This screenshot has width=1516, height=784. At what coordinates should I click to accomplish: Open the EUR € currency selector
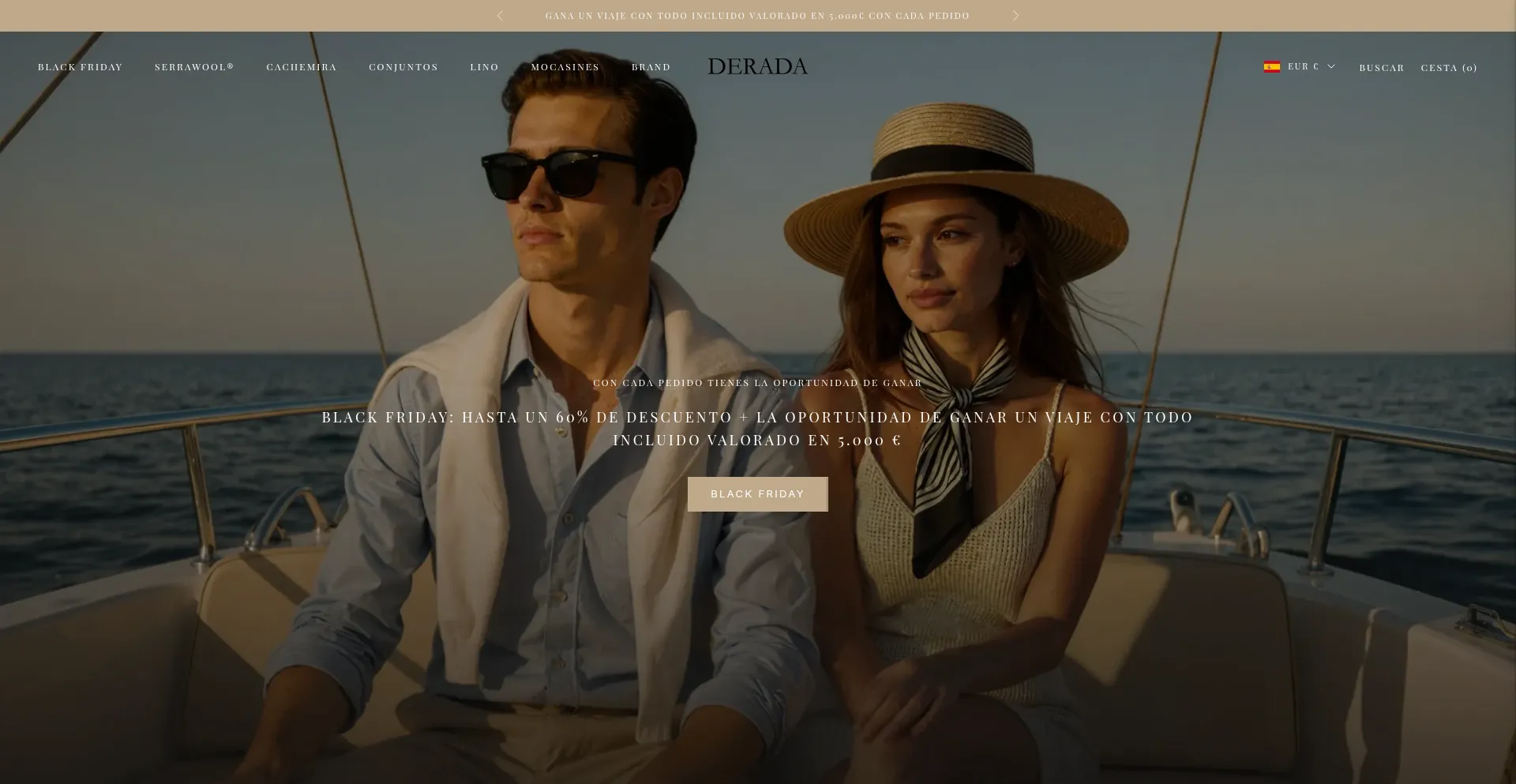pyautogui.click(x=1303, y=67)
